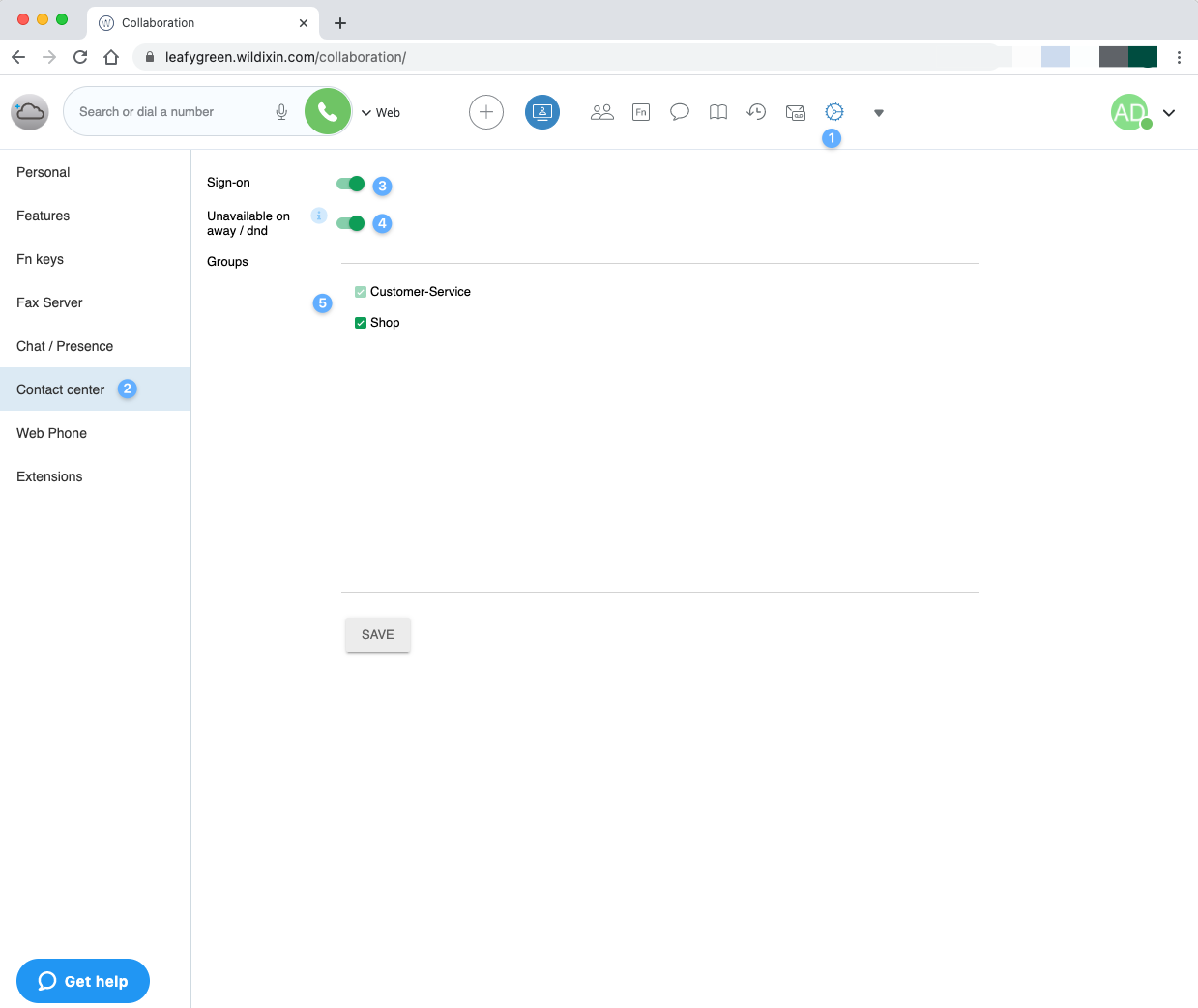
Task: Click the green call button
Action: [328, 112]
